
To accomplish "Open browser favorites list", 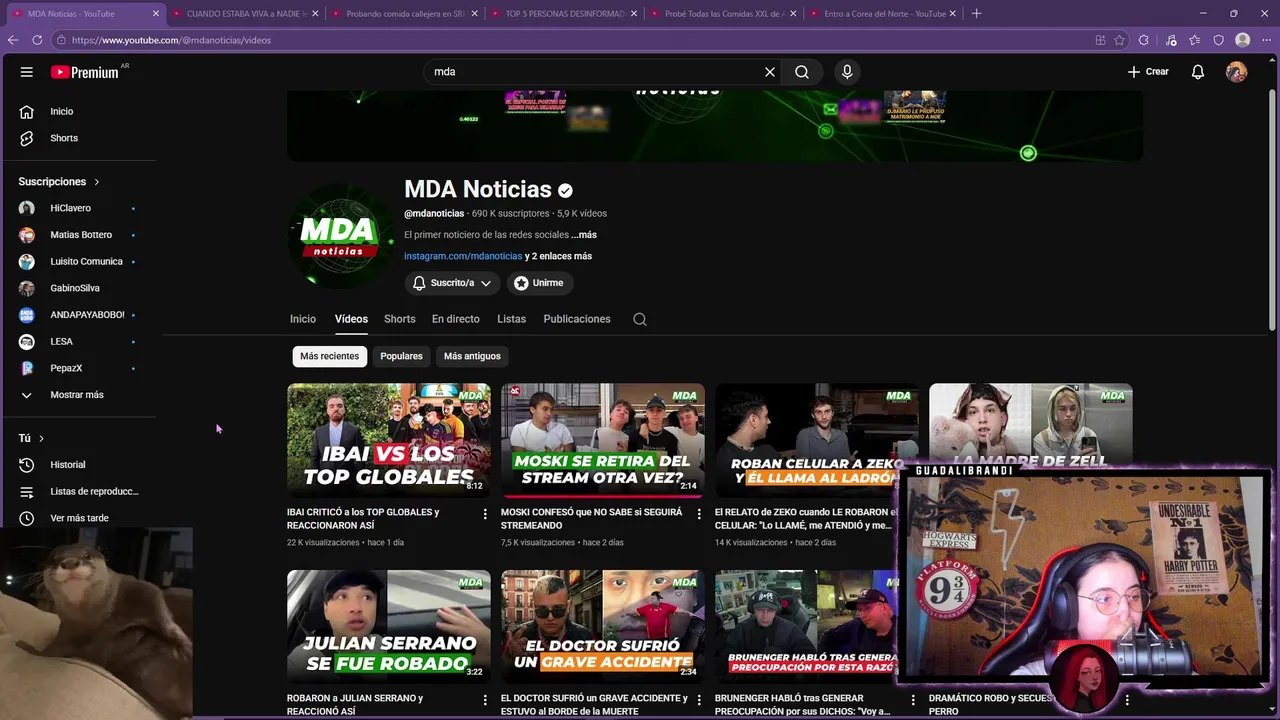I will tap(1195, 40).
